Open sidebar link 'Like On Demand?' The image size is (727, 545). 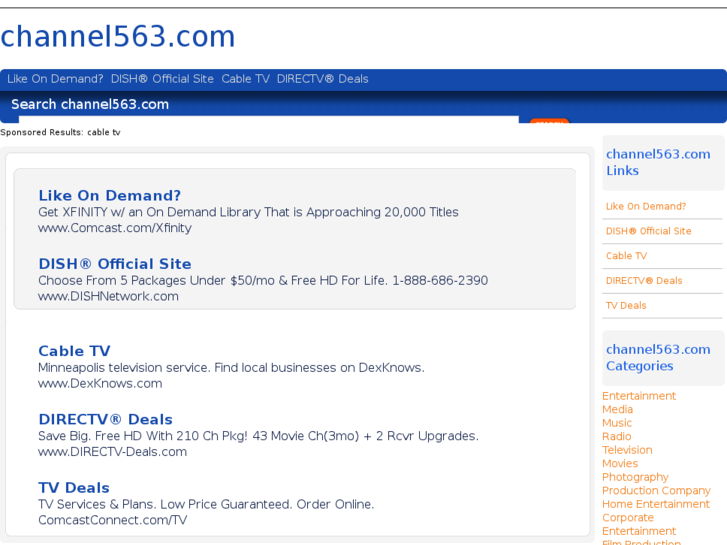pyautogui.click(x=646, y=206)
